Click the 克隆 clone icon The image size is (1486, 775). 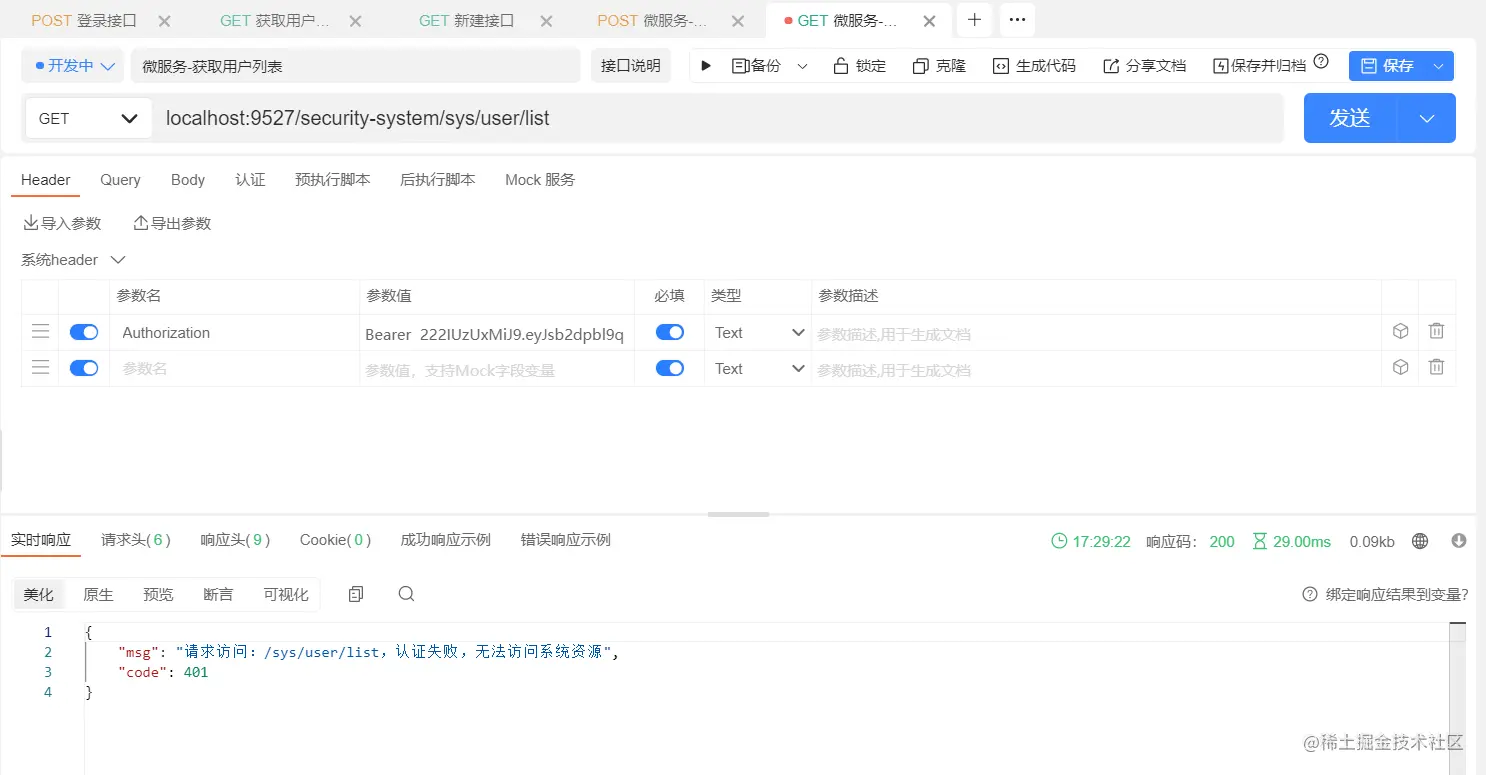(921, 66)
